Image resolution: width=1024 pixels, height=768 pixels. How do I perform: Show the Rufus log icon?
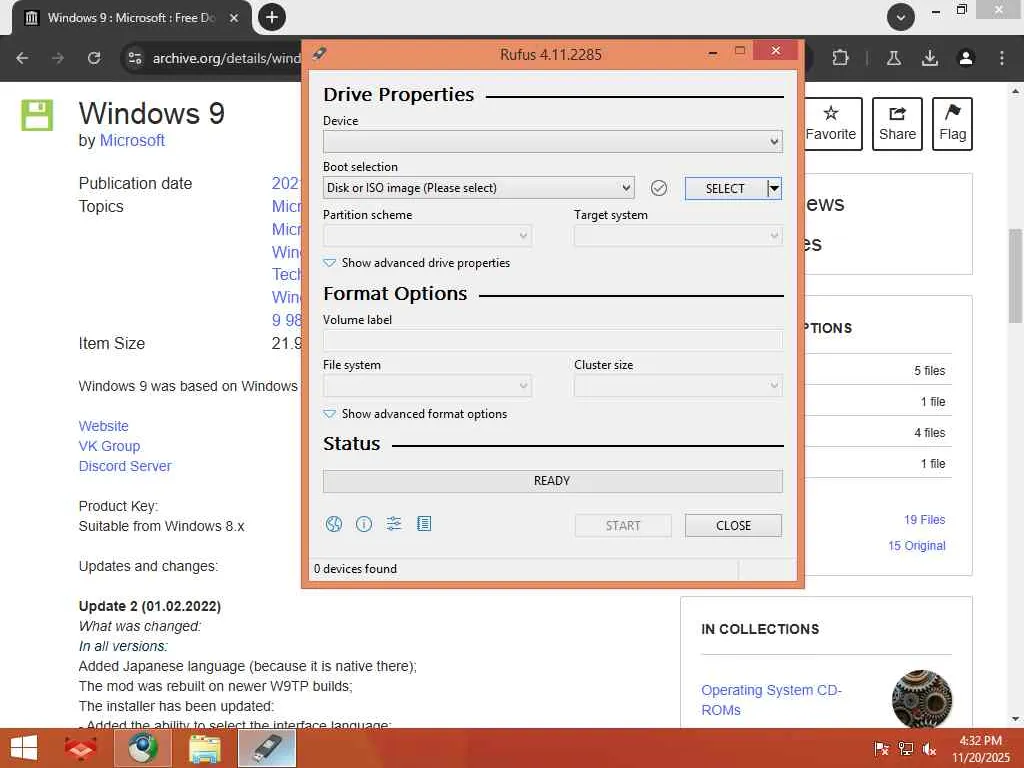[x=424, y=524]
